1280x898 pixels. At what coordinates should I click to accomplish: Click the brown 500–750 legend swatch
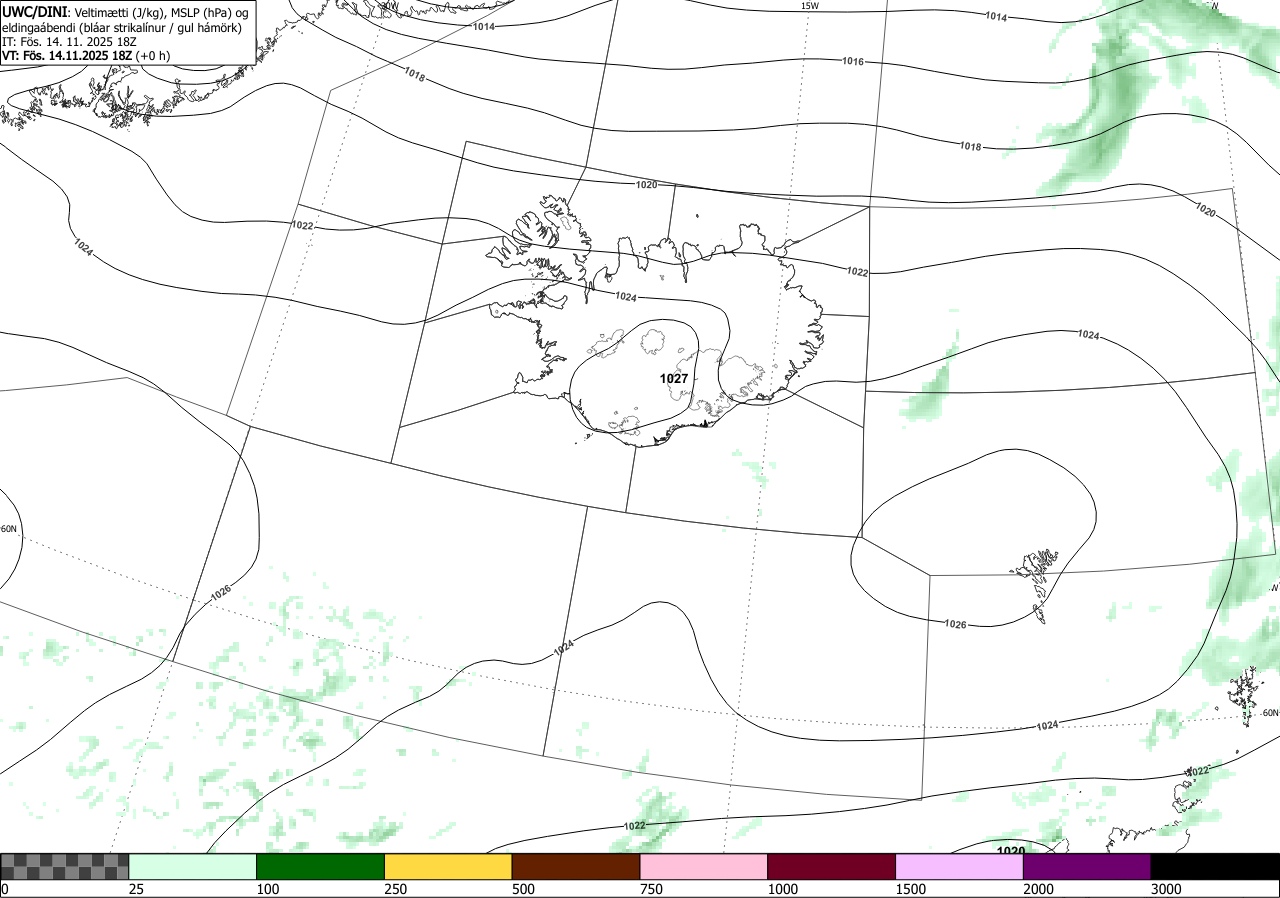coord(576,866)
